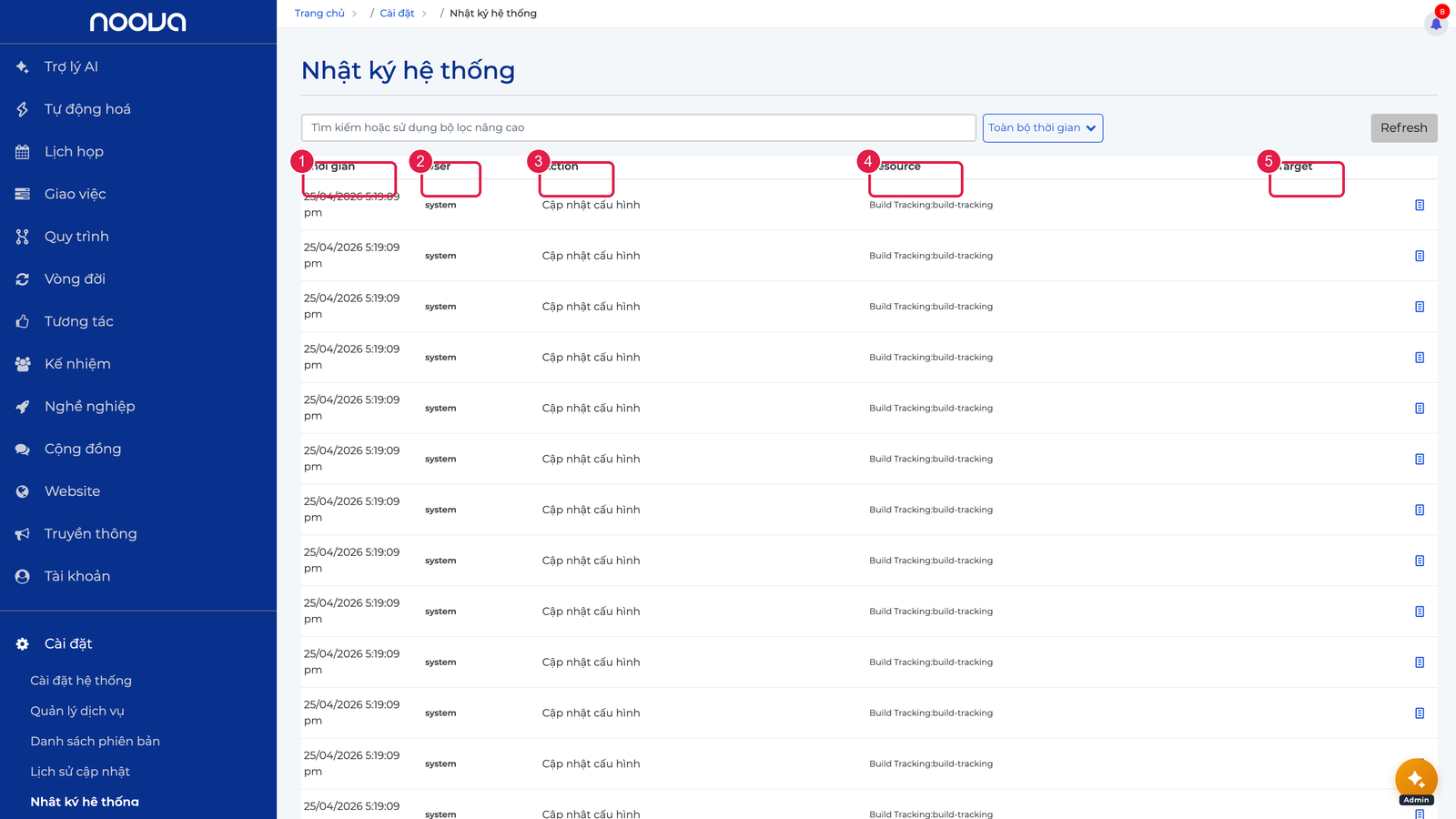Screen dimensions: 1456x819
Task: Click the Nghề nghiệp rocket icon
Action: (x=23, y=407)
